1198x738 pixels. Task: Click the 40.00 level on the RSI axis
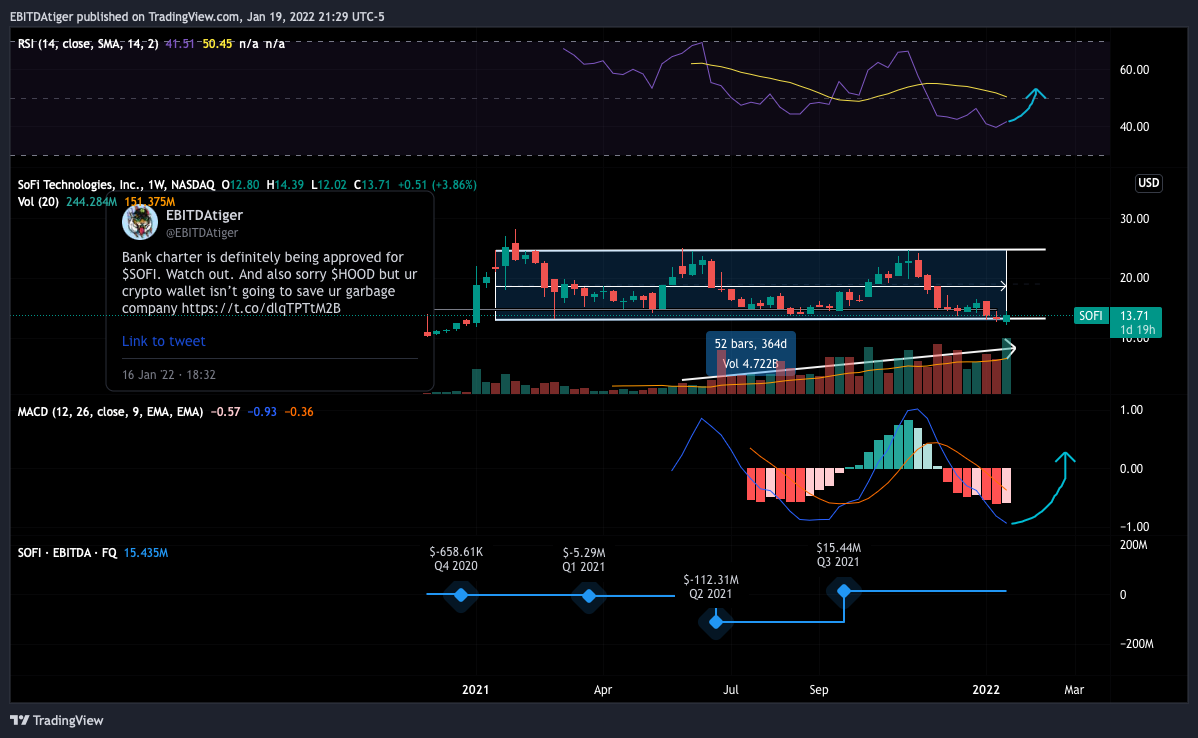click(1134, 127)
